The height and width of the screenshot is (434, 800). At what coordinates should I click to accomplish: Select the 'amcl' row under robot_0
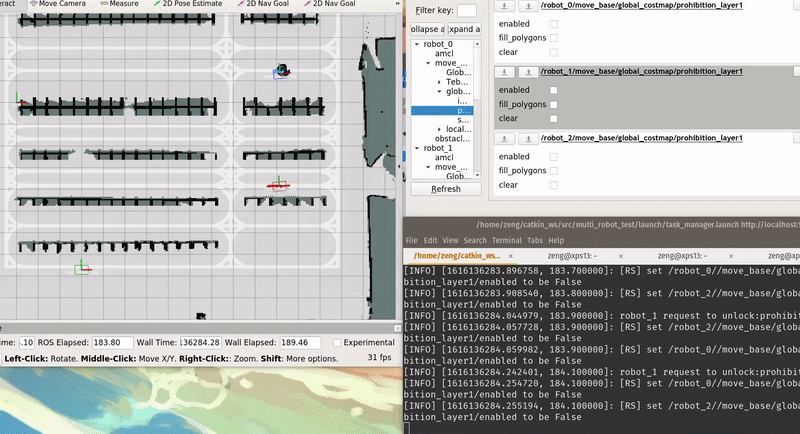coord(443,54)
